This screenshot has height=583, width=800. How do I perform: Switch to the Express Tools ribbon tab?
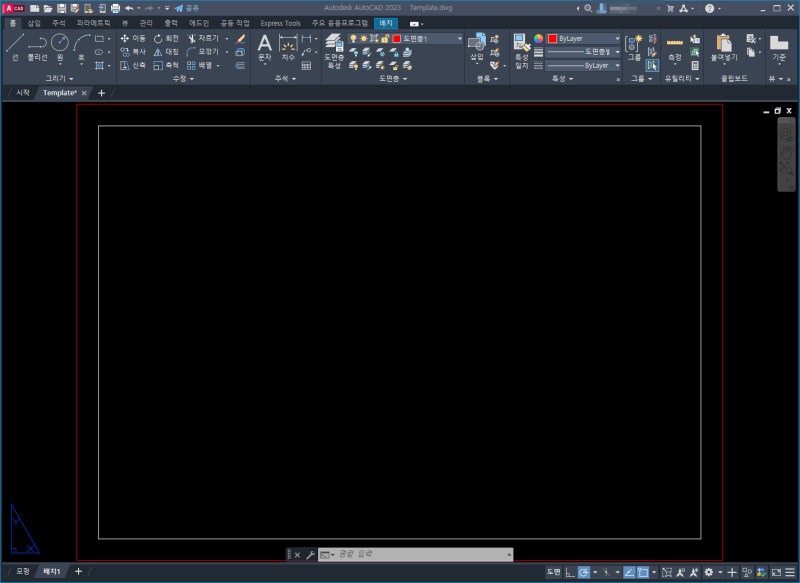[279, 22]
